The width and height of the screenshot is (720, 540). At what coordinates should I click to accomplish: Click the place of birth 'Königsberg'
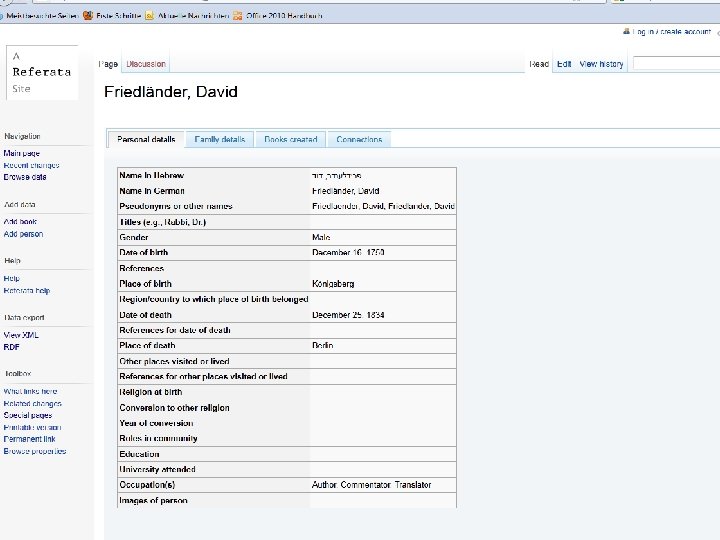tap(333, 283)
